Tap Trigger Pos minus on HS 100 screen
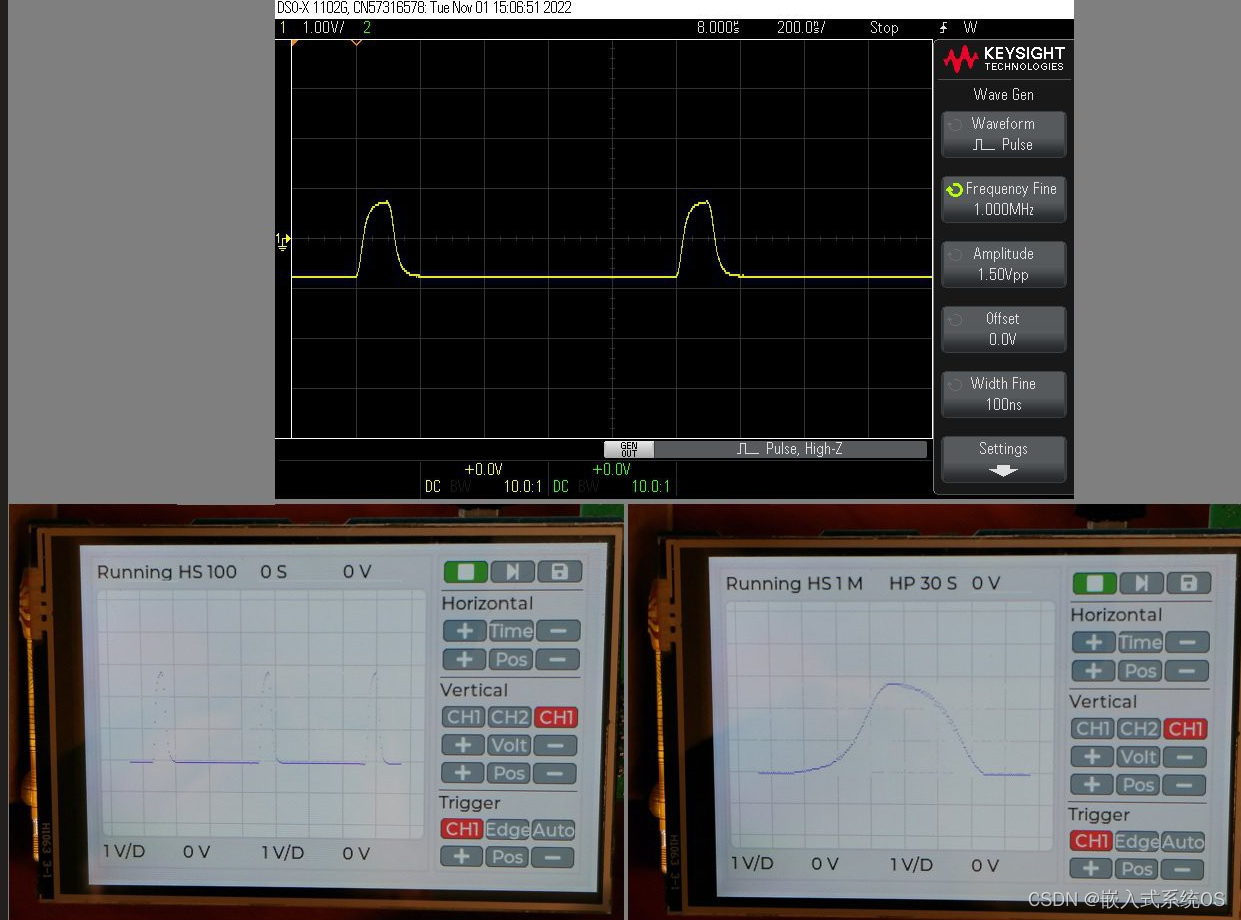 tap(554, 857)
